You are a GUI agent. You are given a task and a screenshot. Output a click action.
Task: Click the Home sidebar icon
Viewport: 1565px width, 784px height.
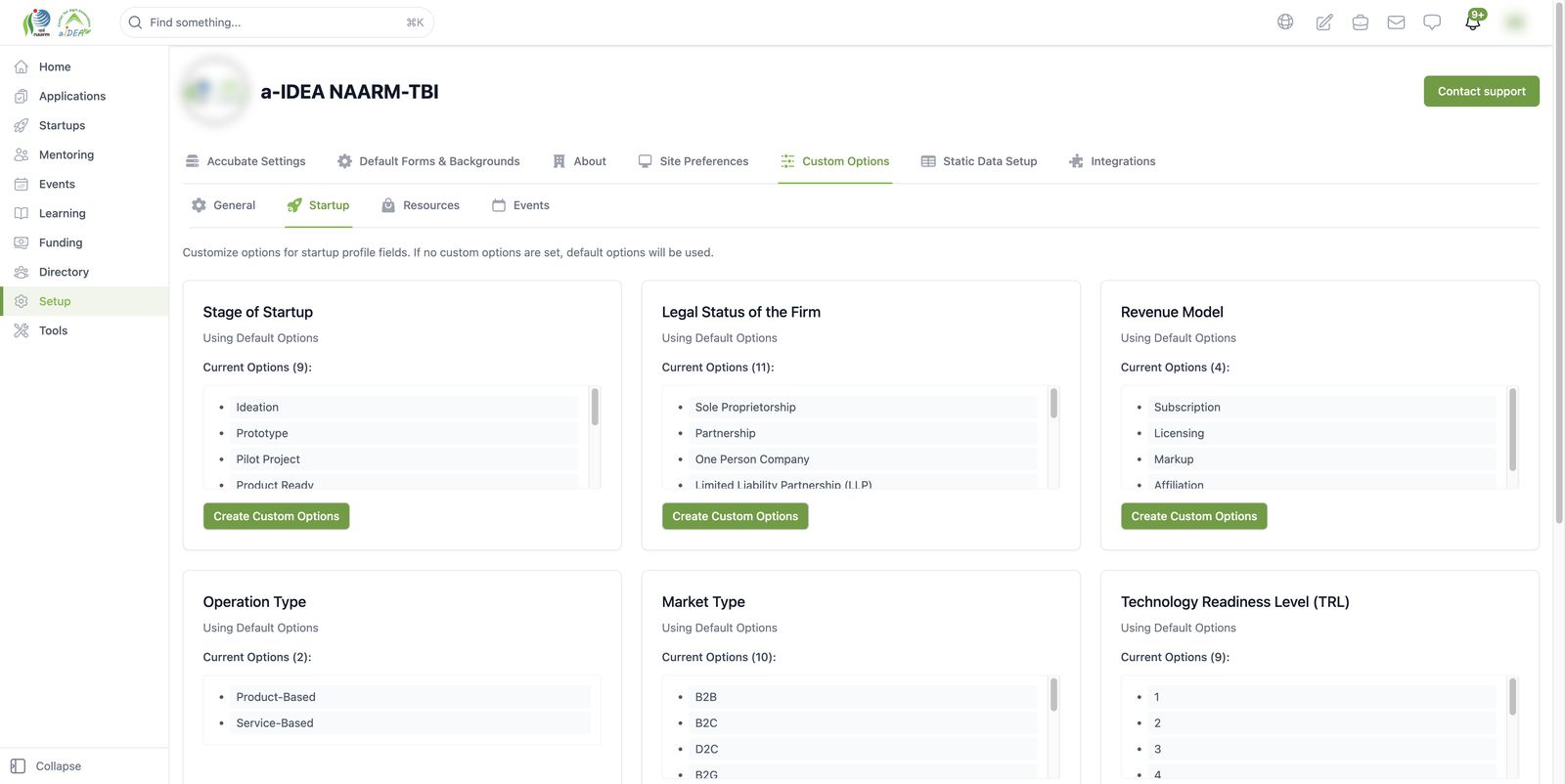[22, 66]
